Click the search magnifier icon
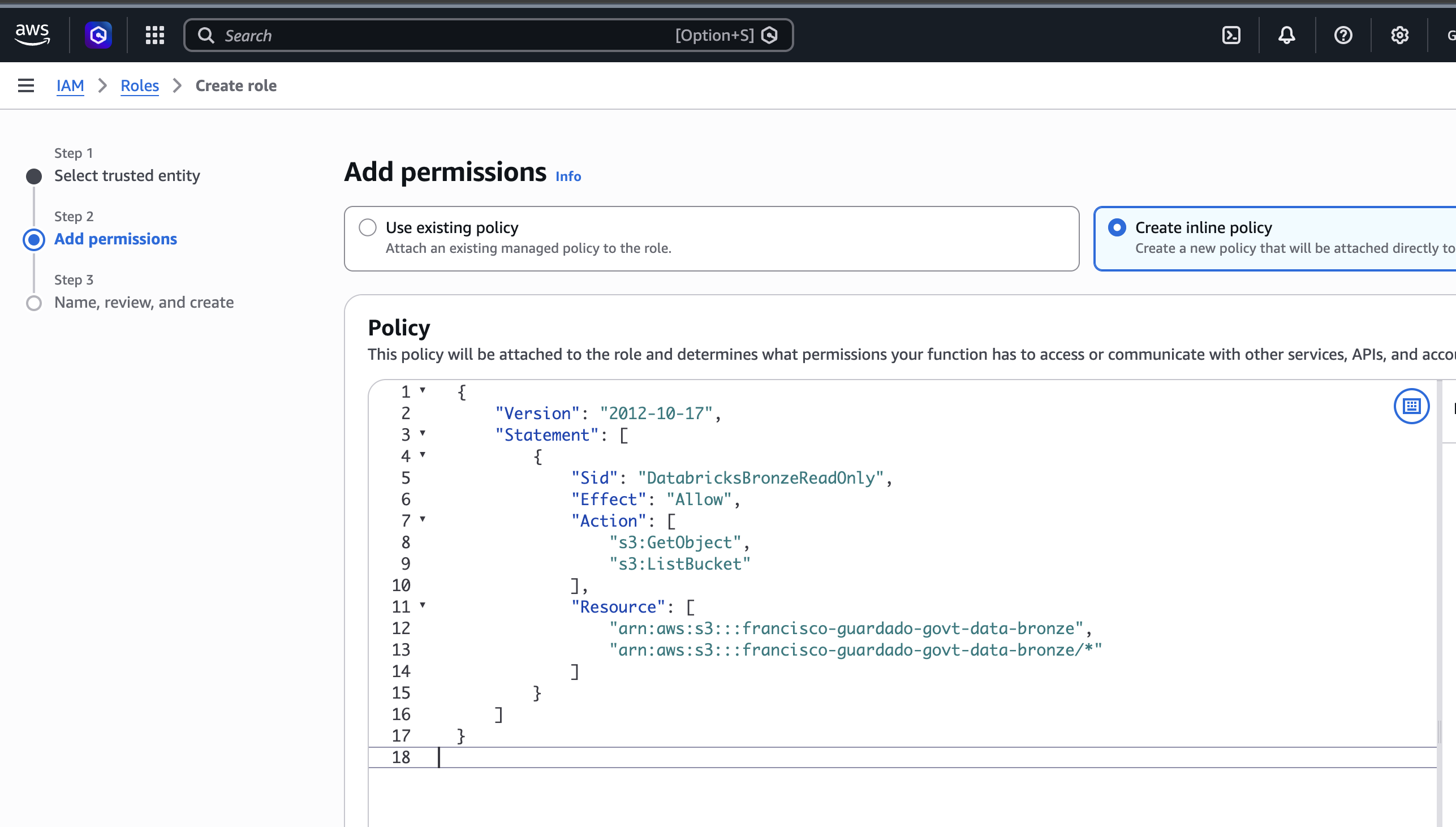The width and height of the screenshot is (1456, 827). [x=205, y=35]
